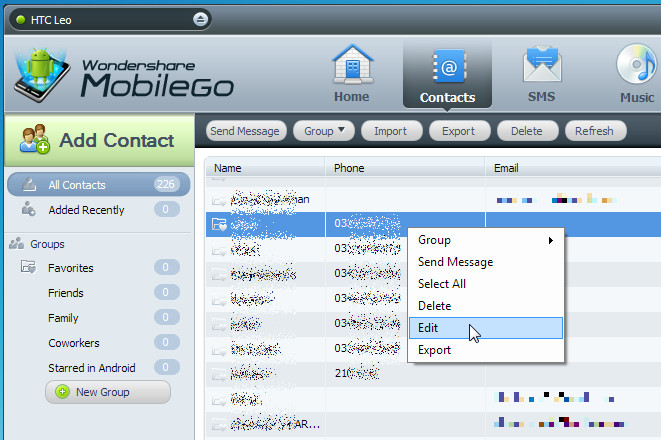Click the Add Contact people icon
The image size is (661, 440).
[x=35, y=140]
